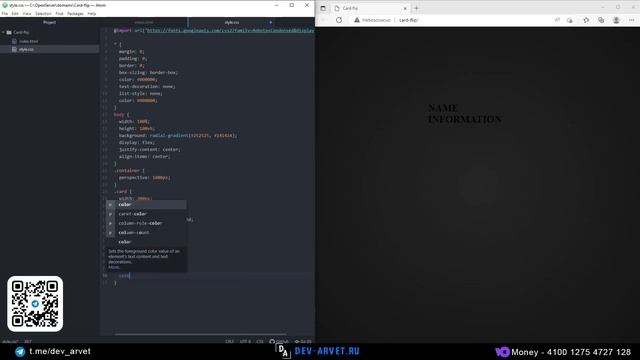Open the profile avatar in browser

pos(616,20)
